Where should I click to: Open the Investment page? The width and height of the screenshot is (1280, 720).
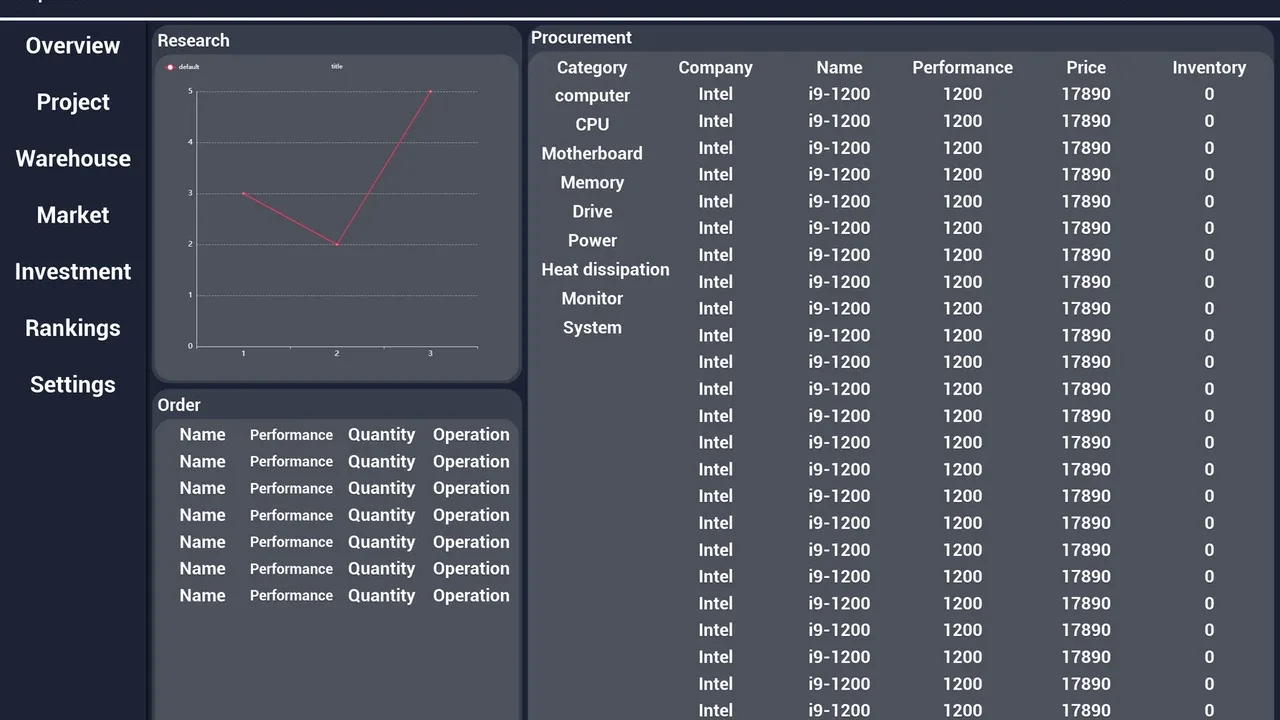(x=73, y=272)
